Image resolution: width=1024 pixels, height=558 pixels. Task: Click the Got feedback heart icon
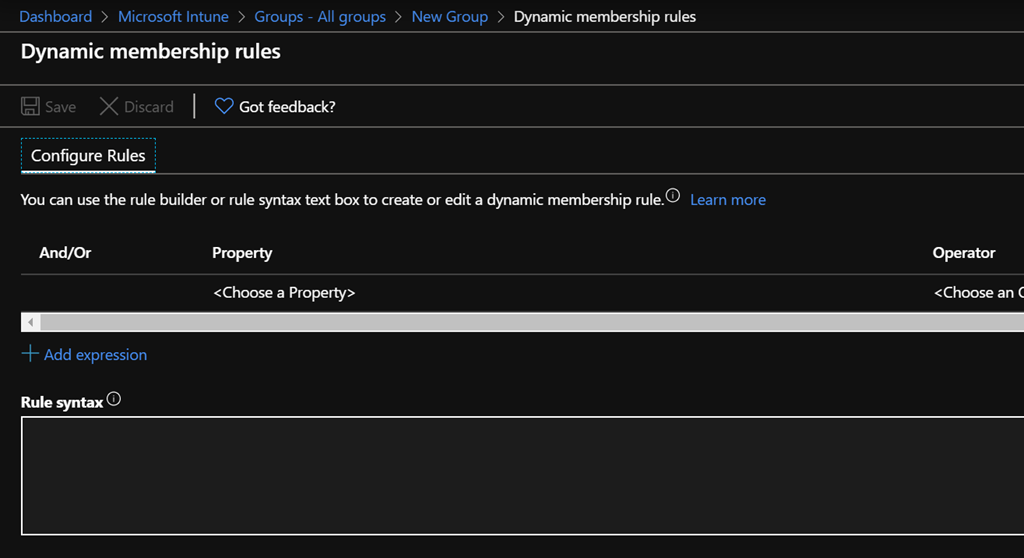[x=224, y=107]
